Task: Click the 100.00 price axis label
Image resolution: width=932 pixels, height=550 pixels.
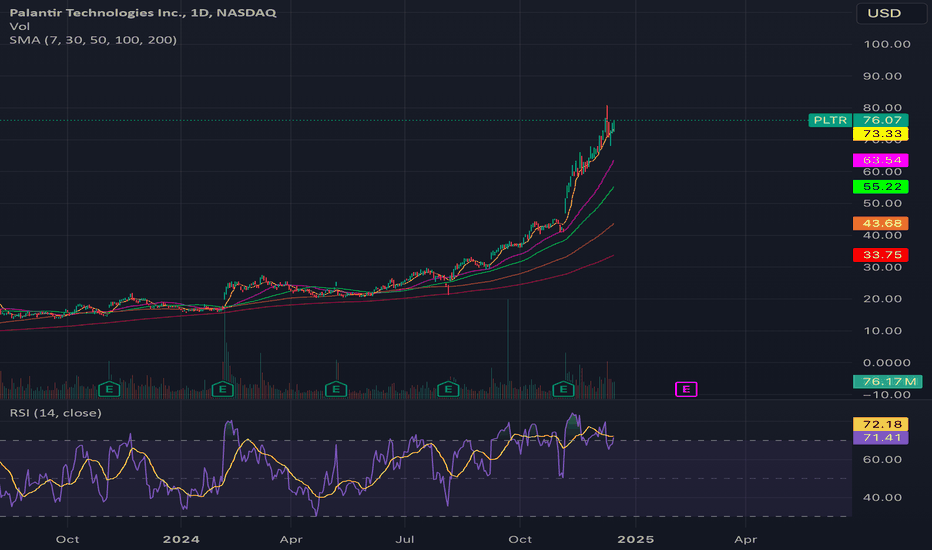Action: point(887,44)
